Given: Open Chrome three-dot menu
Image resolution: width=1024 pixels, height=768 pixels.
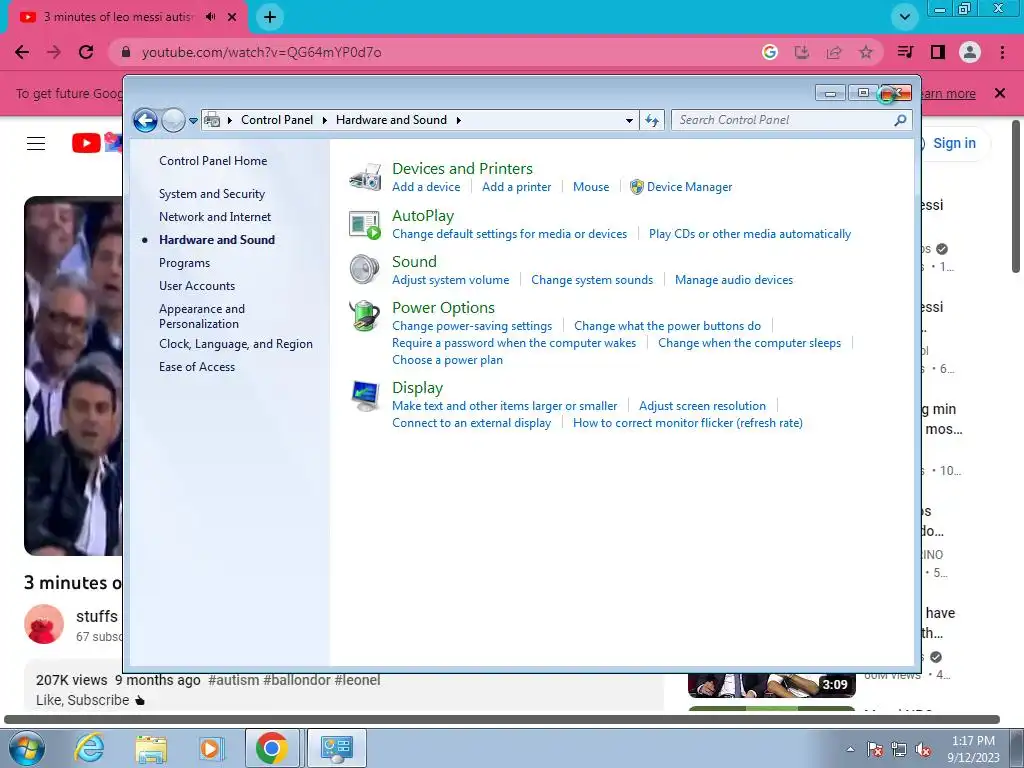Looking at the screenshot, I should point(1002,52).
